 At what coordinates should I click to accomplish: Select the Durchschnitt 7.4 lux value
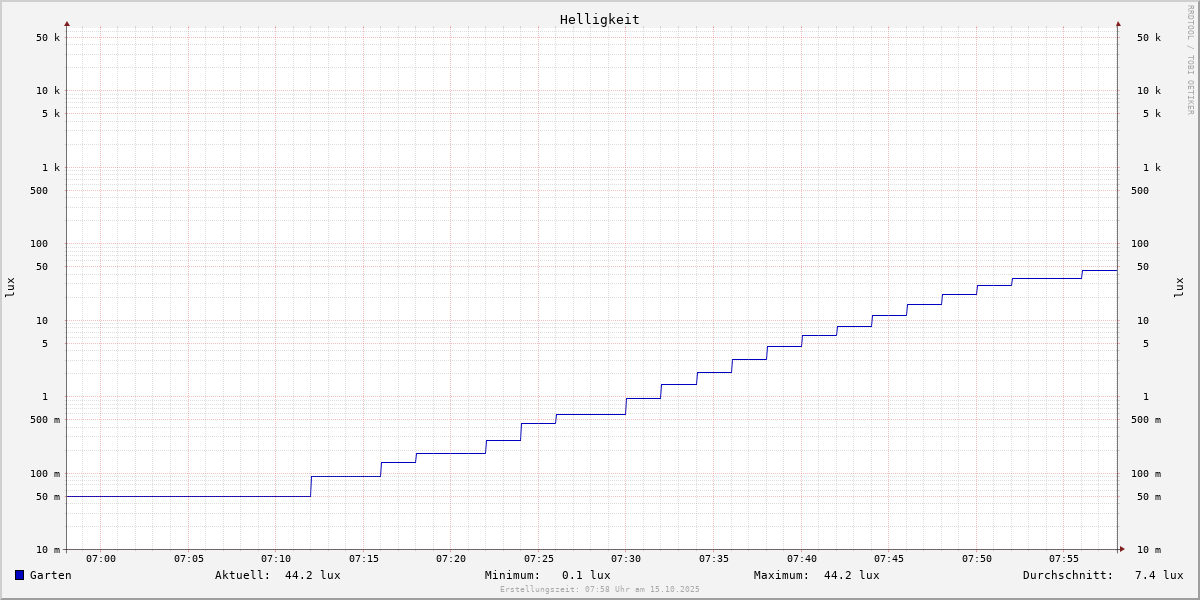tap(1158, 575)
